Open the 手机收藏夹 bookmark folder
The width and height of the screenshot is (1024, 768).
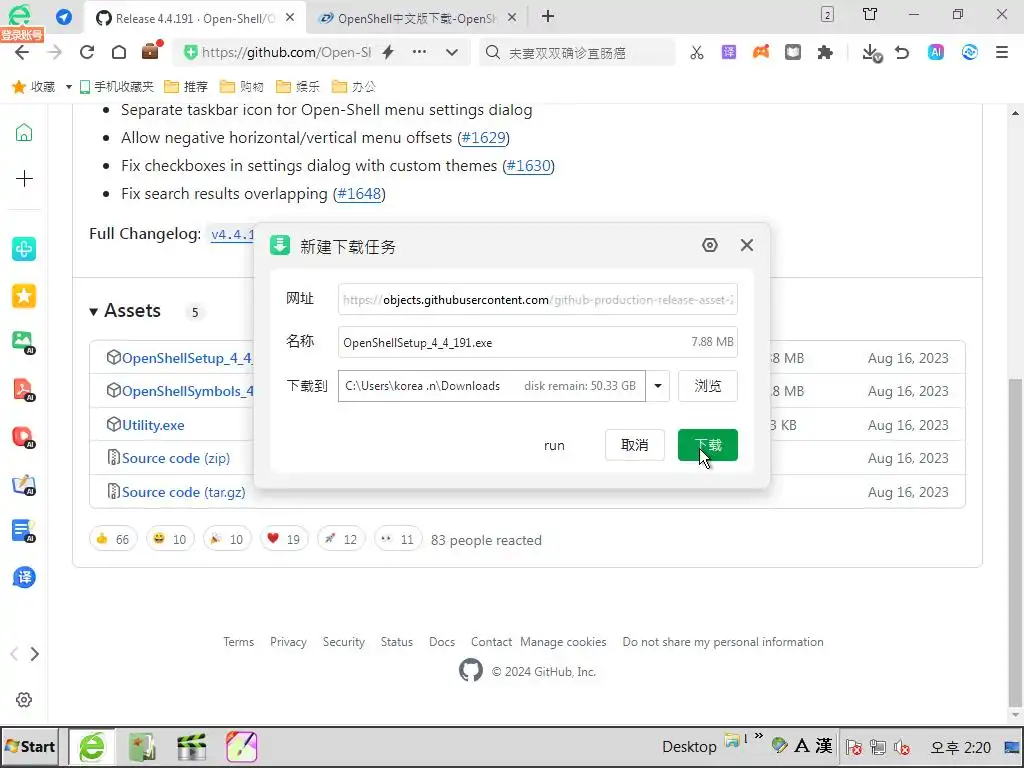click(116, 86)
